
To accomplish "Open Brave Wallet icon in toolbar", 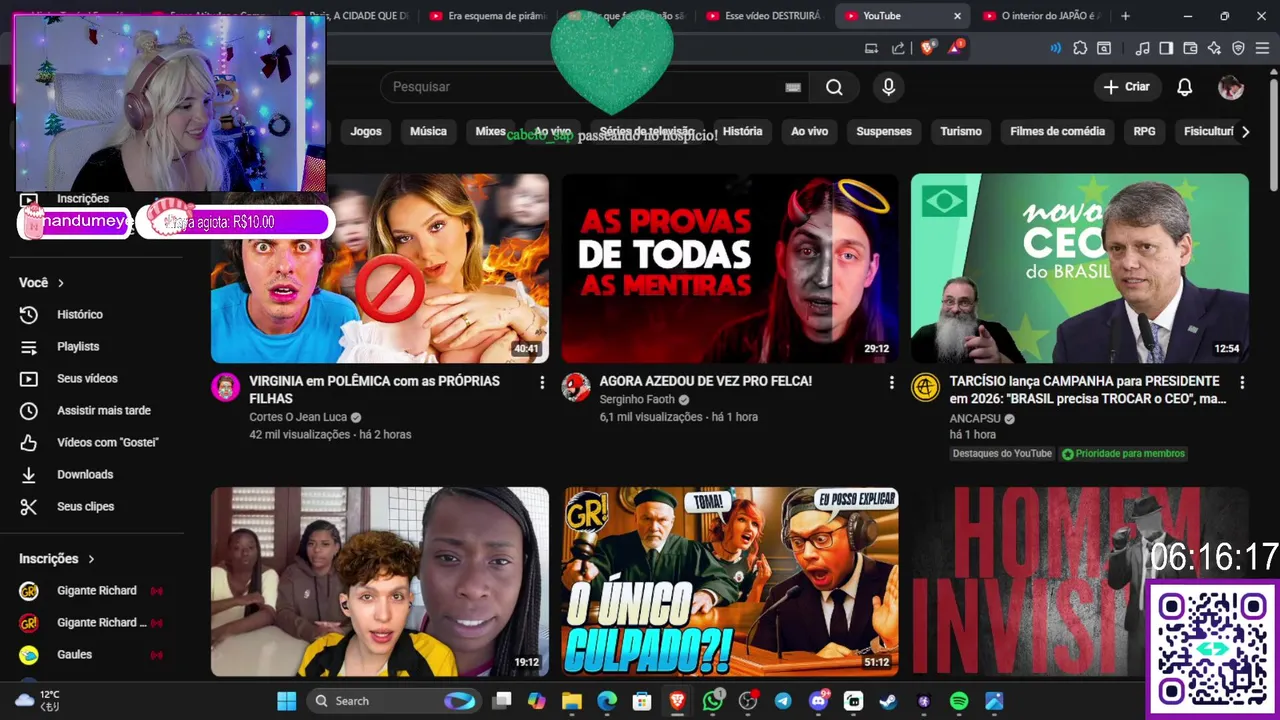I will pos(1190,48).
